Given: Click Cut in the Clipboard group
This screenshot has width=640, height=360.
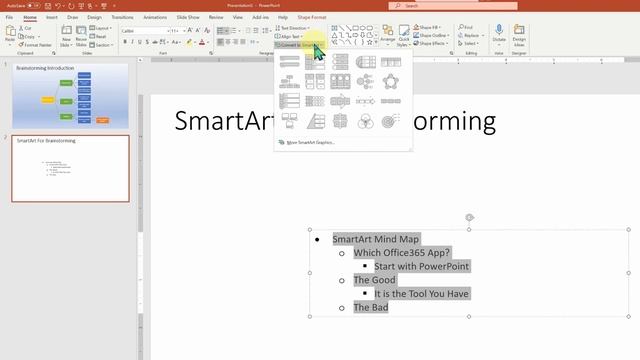Looking at the screenshot, I should (x=25, y=28).
